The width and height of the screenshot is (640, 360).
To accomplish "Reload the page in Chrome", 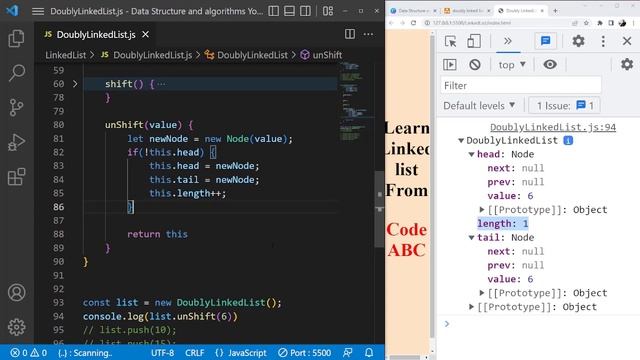I will point(413,23).
